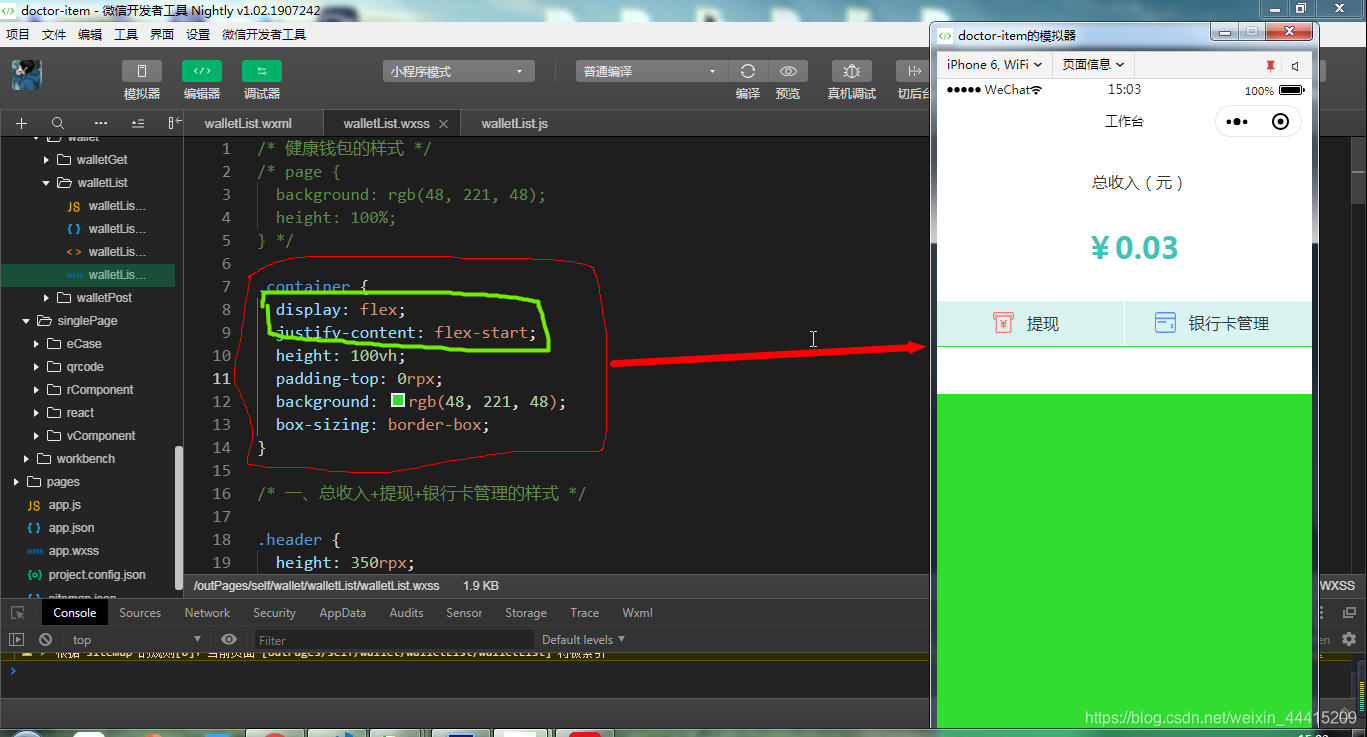Image resolution: width=1367 pixels, height=737 pixels.
Task: Open the three-dots more options in file tree
Action: pos(100,123)
